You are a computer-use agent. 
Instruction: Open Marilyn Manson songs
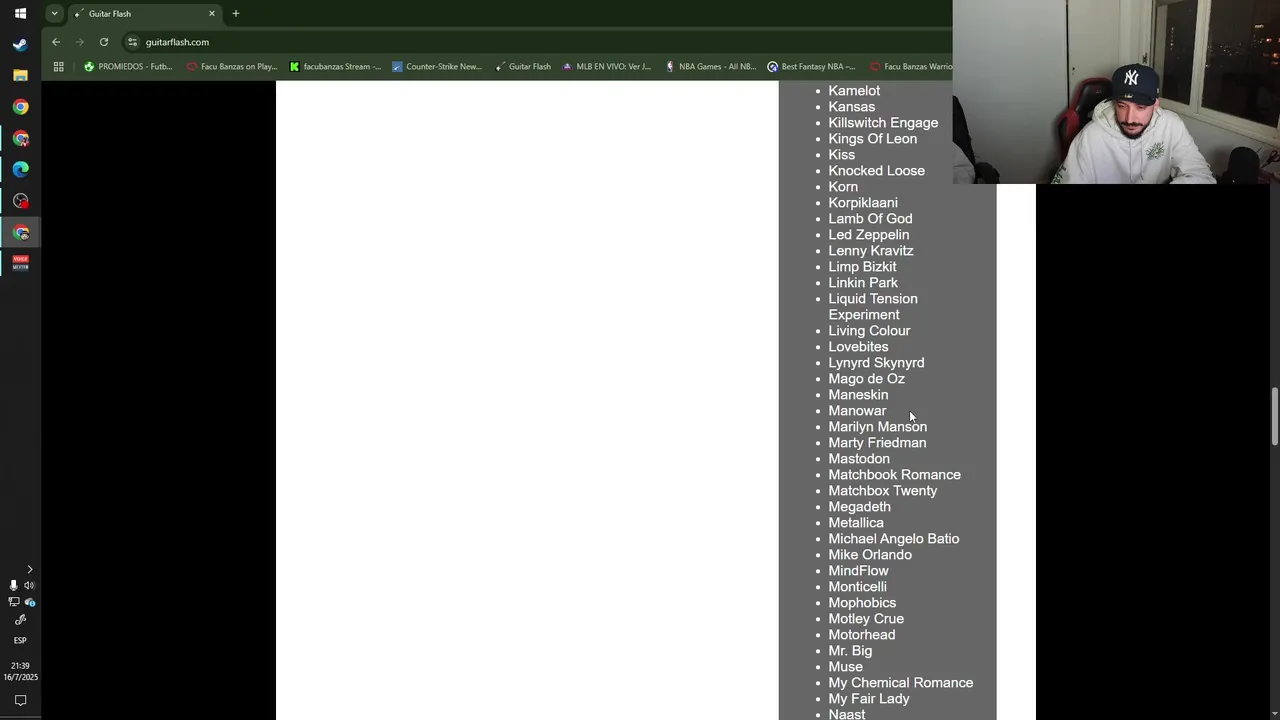click(877, 427)
